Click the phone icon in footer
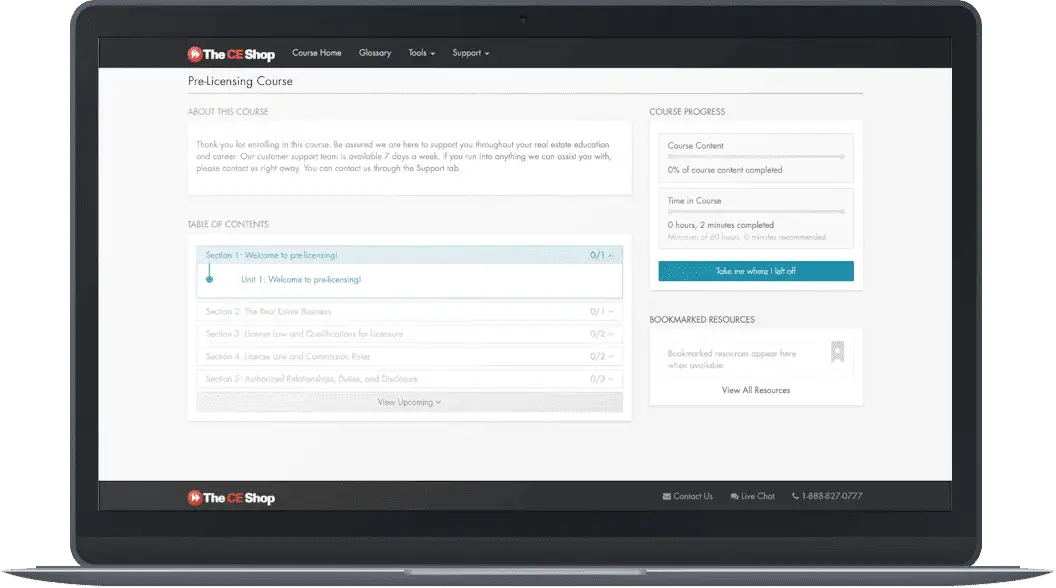 [796, 496]
